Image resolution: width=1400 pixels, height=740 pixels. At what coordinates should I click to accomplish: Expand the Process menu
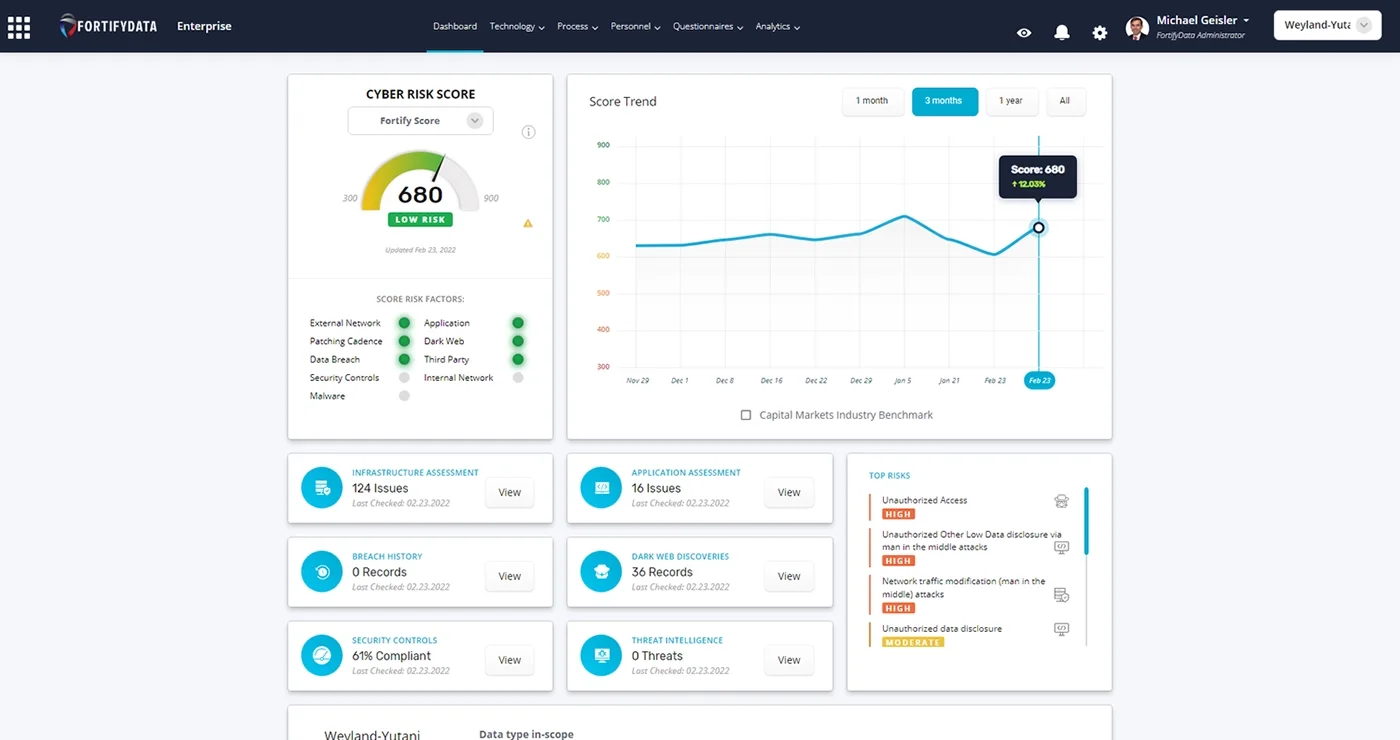577,27
